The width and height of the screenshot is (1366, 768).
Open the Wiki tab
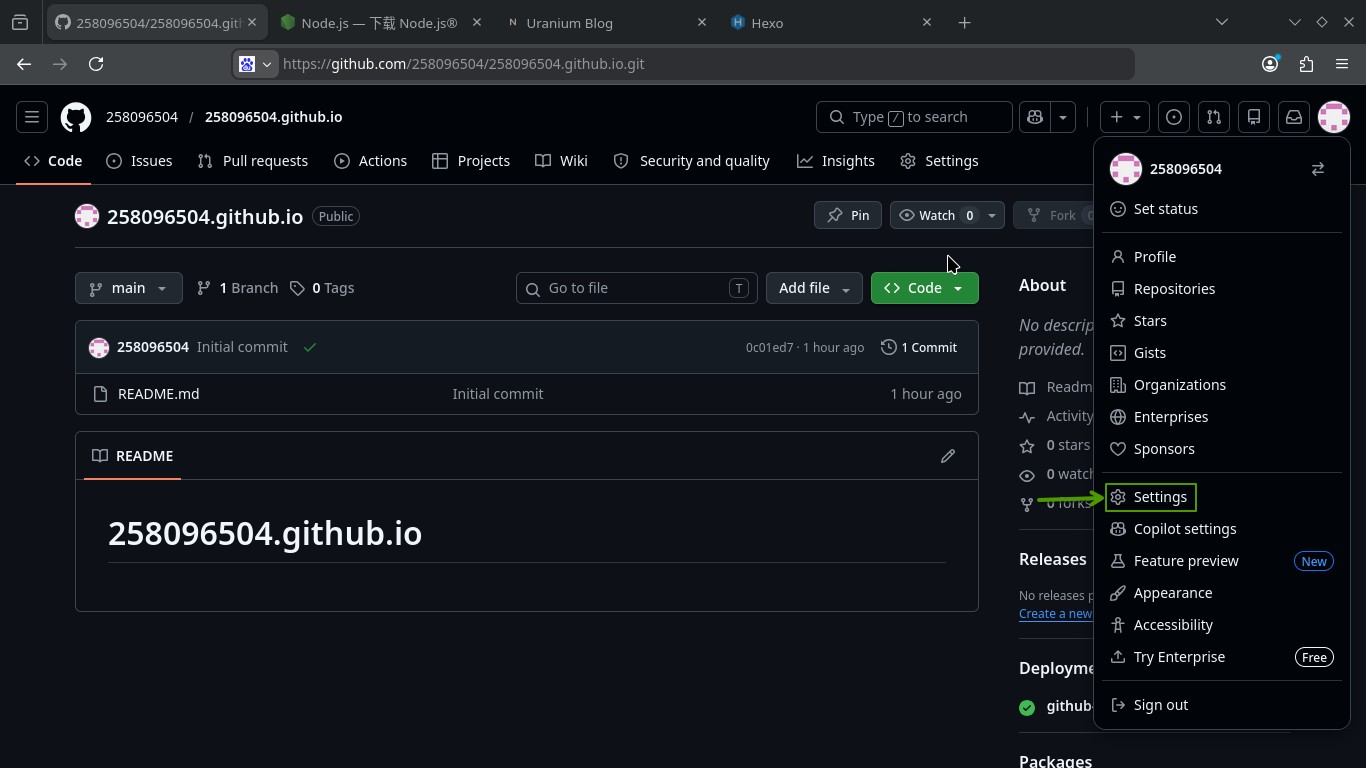coord(562,161)
